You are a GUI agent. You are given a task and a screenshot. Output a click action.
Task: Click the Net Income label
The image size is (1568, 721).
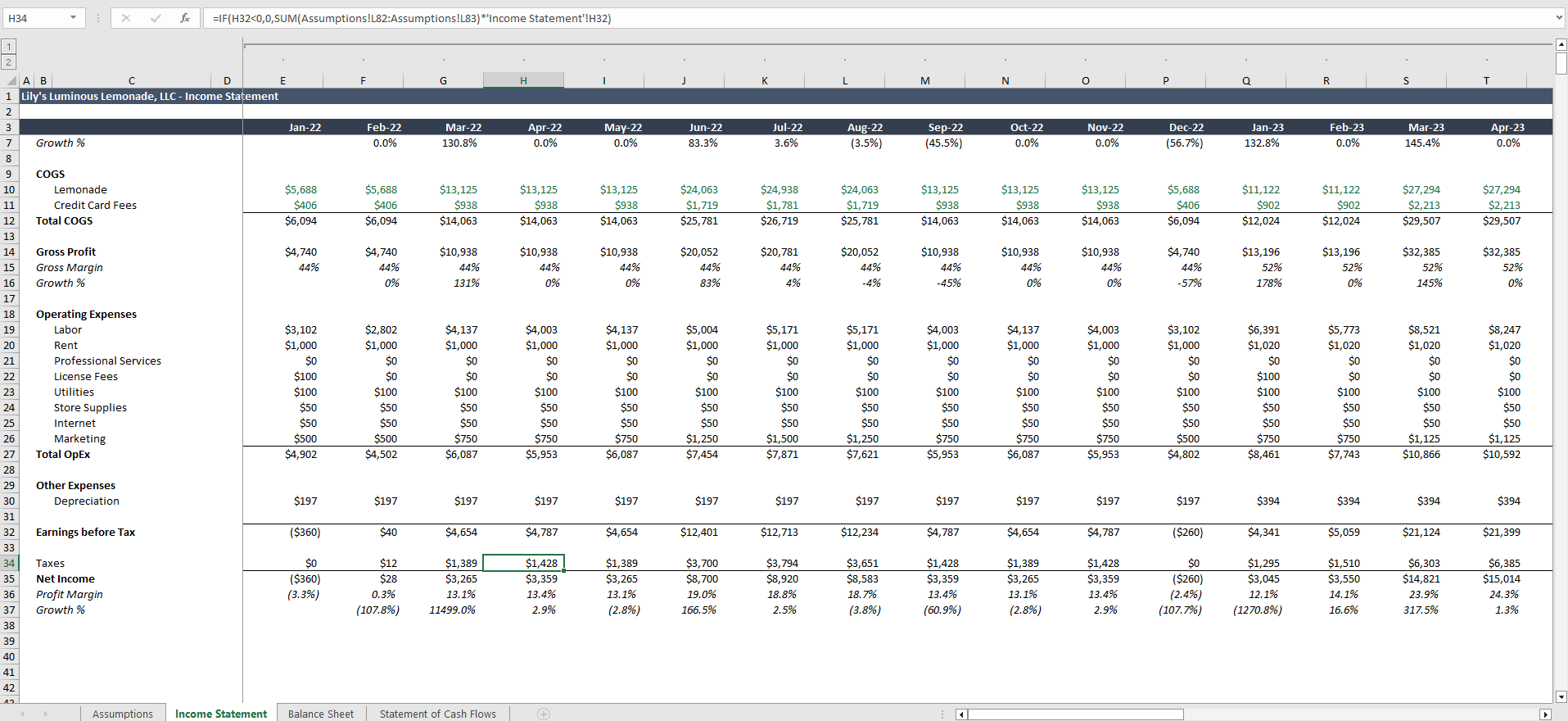65,578
